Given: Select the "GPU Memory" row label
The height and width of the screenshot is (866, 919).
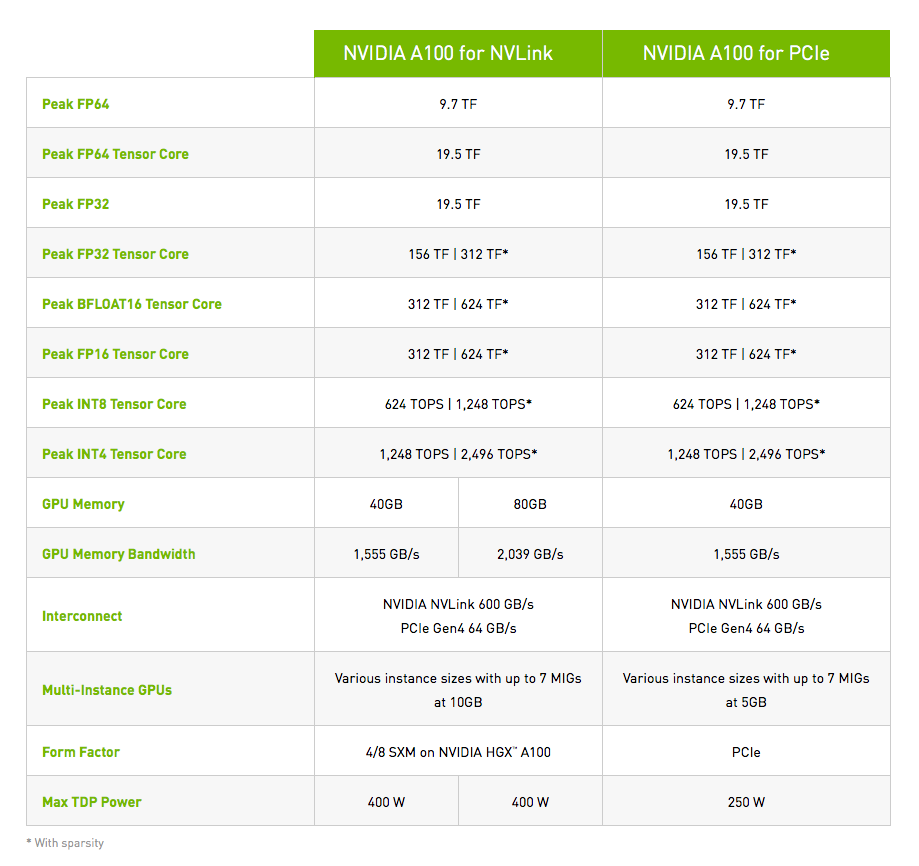Looking at the screenshot, I should (x=83, y=504).
